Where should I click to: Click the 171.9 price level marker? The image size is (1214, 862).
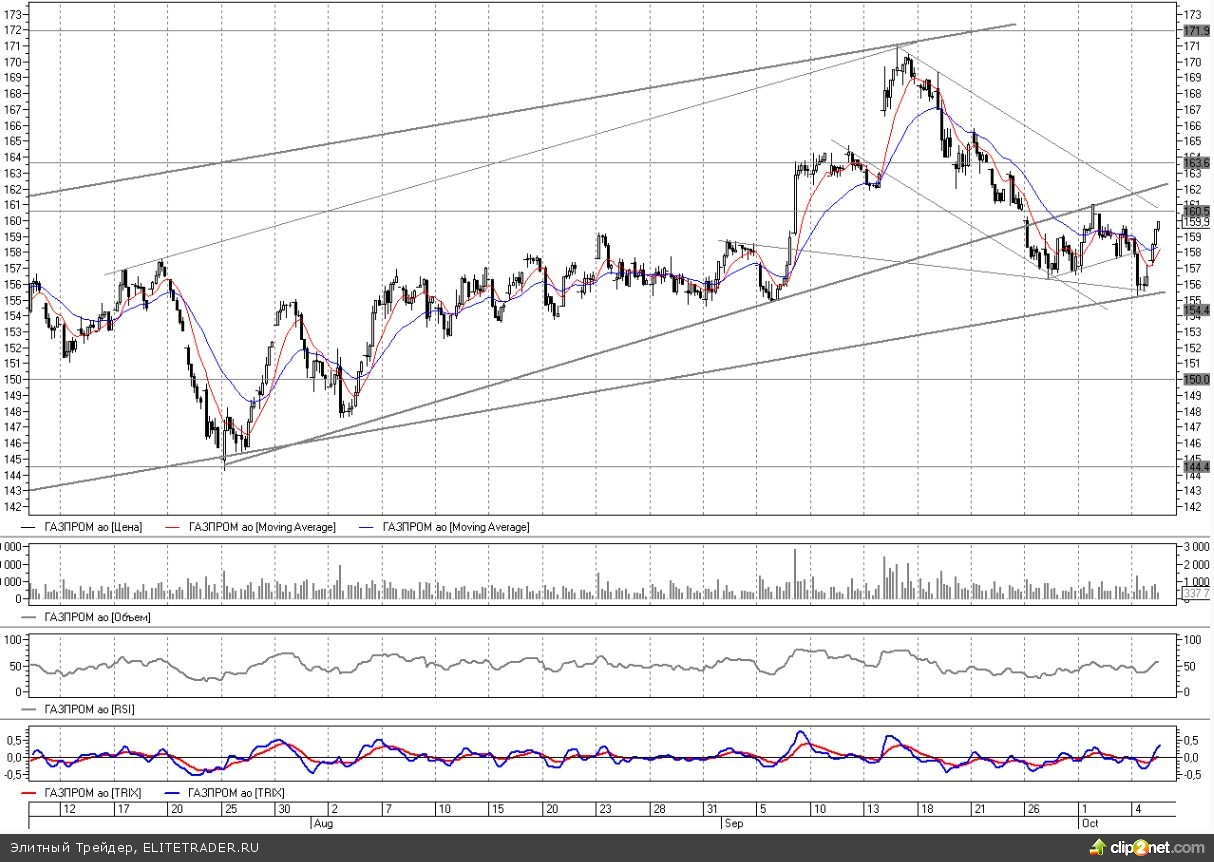pos(1196,32)
